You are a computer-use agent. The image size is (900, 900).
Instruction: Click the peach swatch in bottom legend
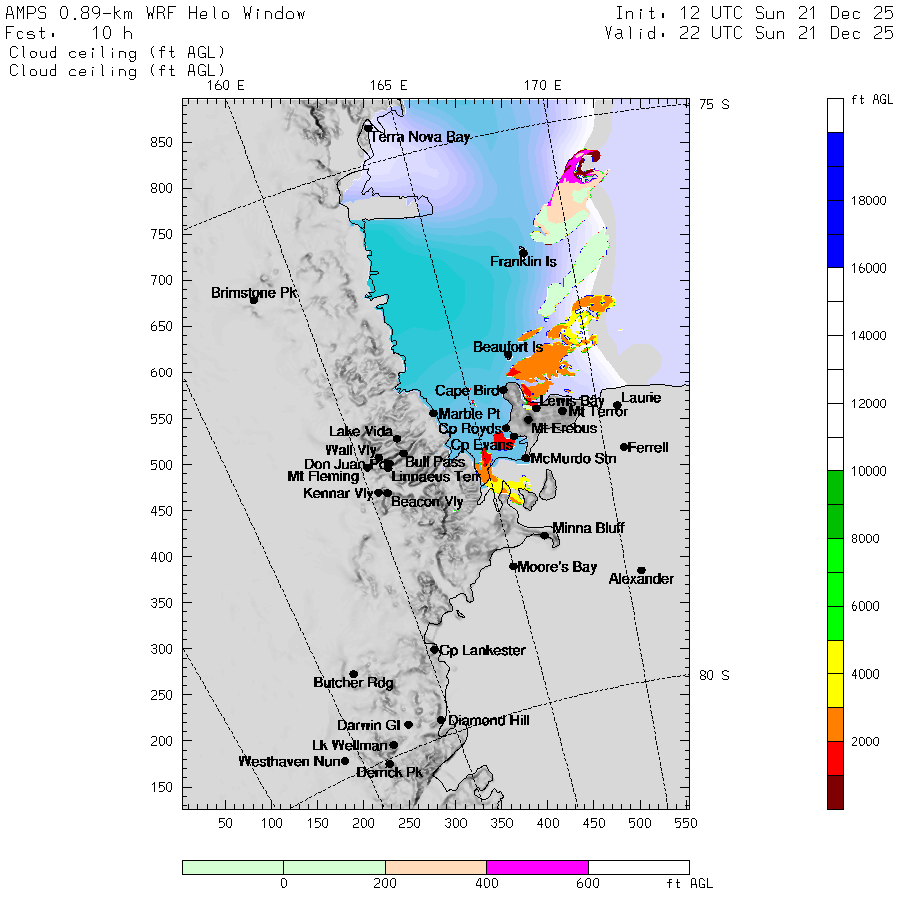pyautogui.click(x=435, y=867)
